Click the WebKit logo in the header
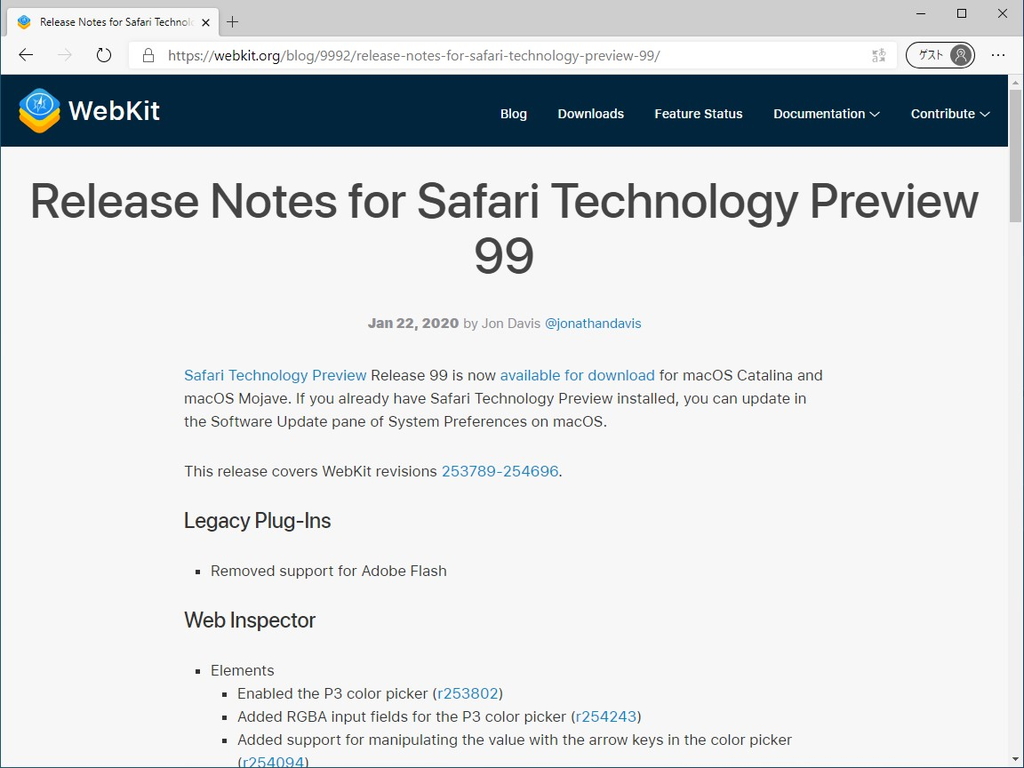 (38, 111)
